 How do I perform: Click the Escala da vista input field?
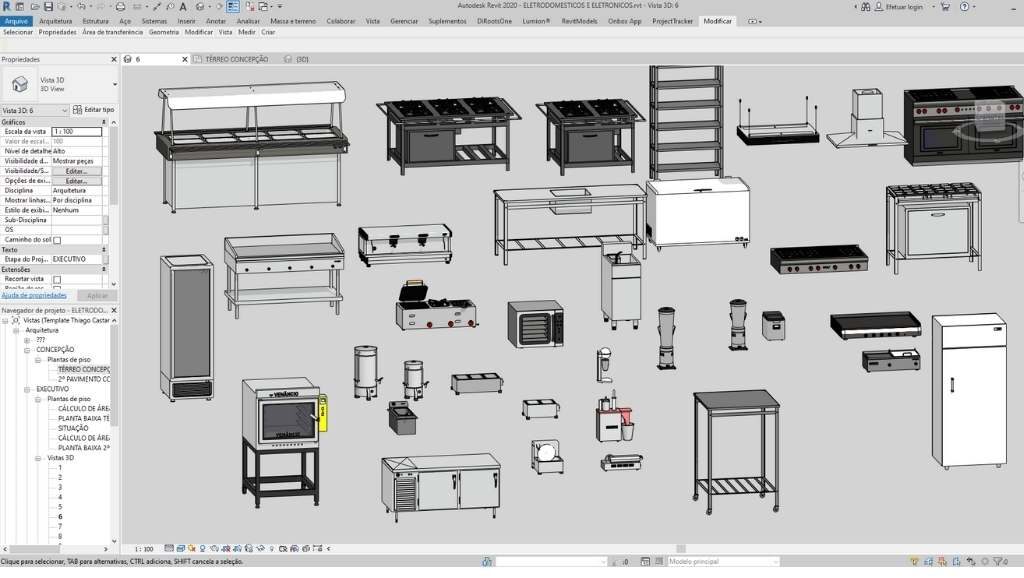[76, 131]
